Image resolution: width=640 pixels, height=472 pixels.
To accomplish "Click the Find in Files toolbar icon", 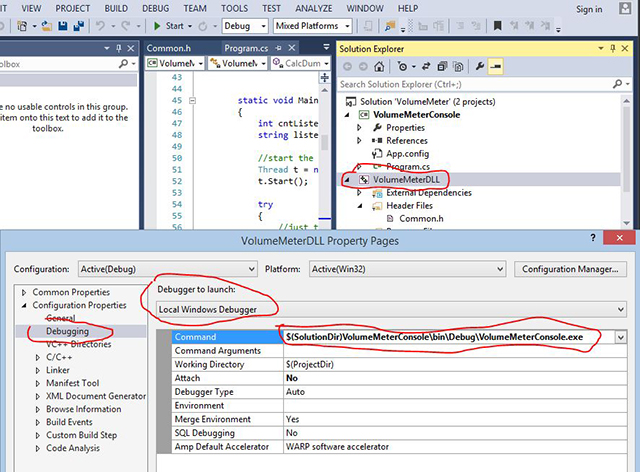I will [x=390, y=26].
